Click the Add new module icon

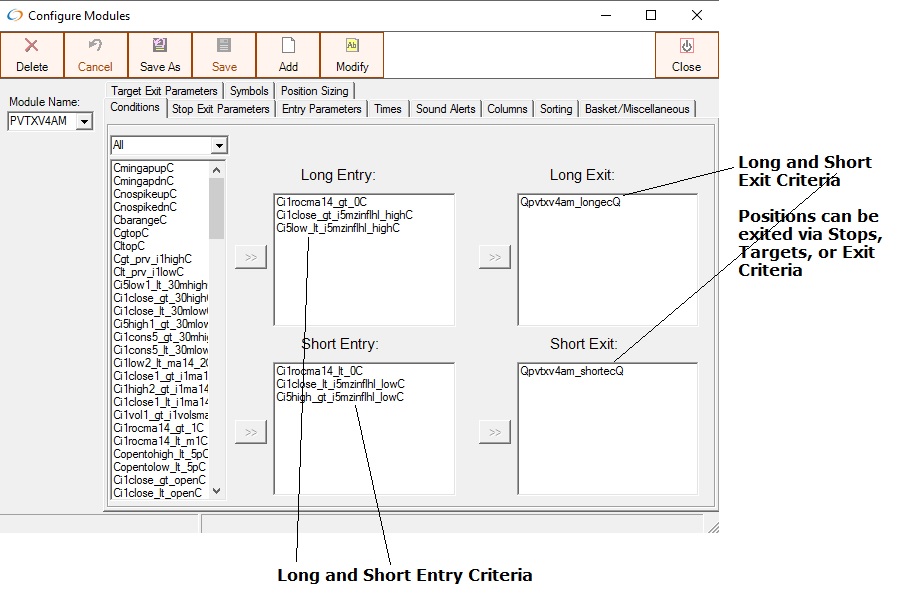click(288, 46)
